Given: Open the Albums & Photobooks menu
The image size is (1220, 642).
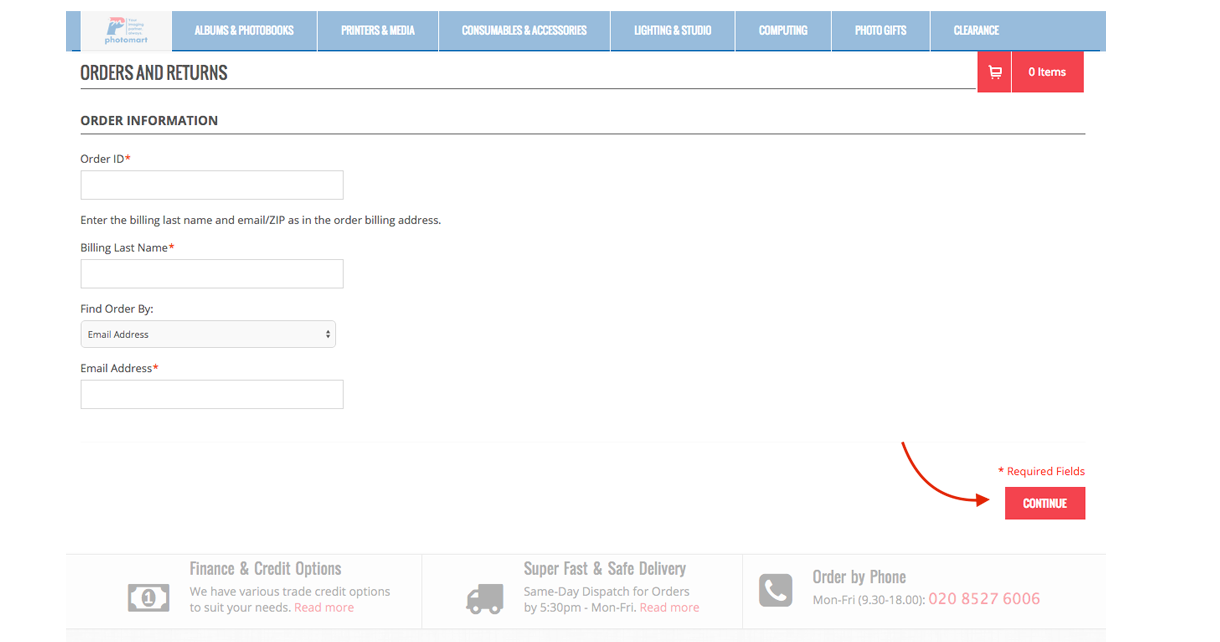Looking at the screenshot, I should point(244,31).
